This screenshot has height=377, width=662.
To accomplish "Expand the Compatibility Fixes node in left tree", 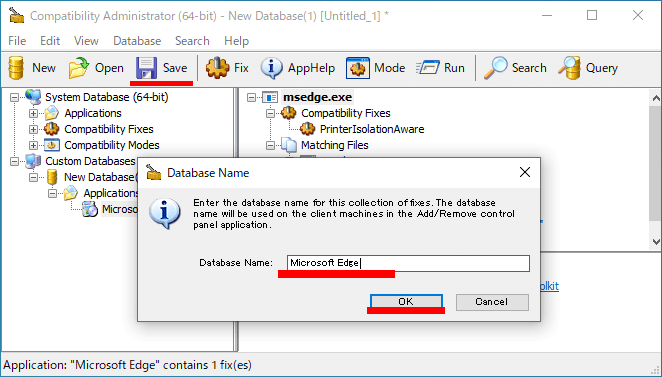I will coord(33,130).
